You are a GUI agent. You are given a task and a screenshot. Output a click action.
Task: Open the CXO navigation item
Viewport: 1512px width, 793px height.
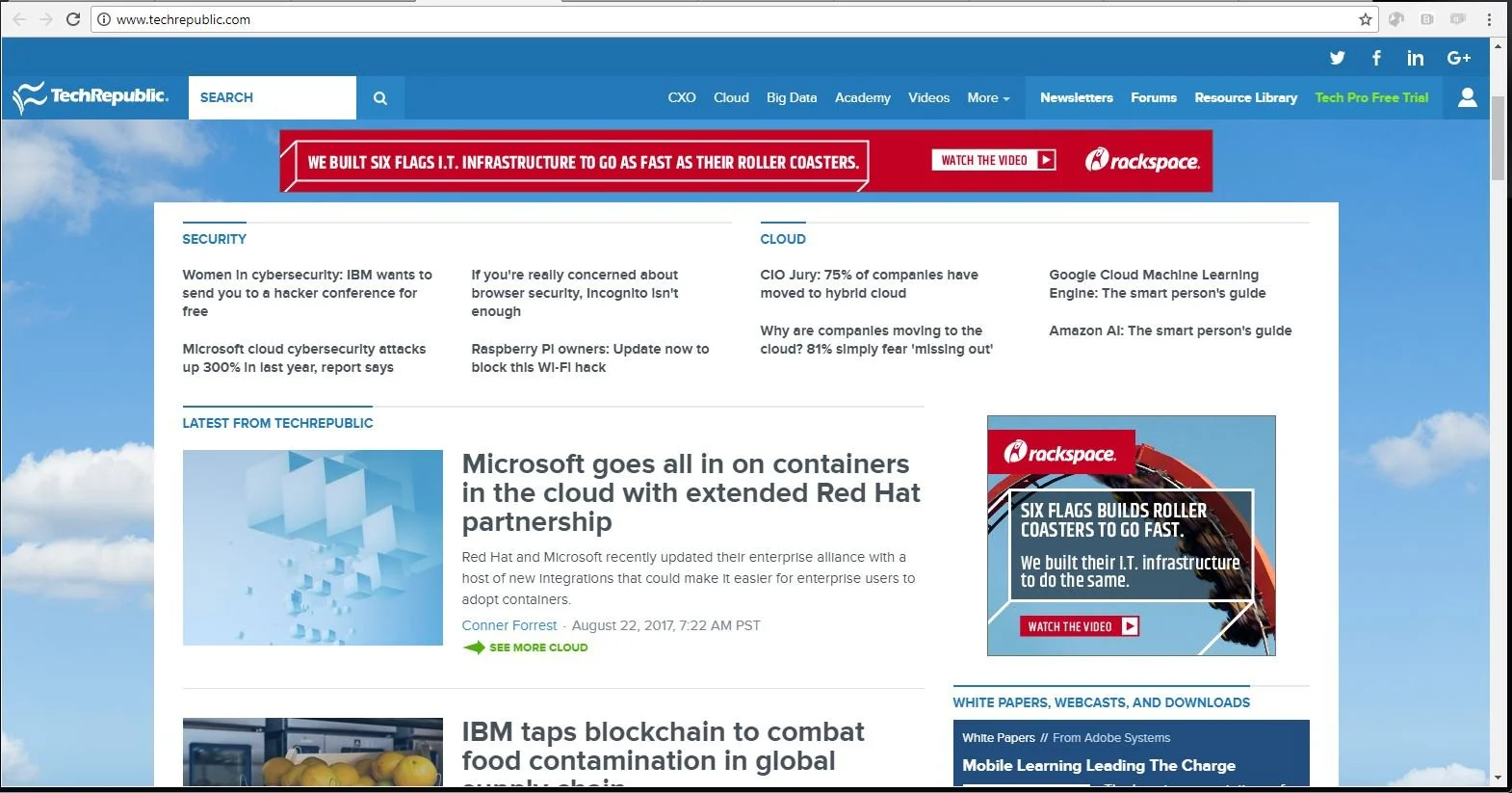click(682, 97)
